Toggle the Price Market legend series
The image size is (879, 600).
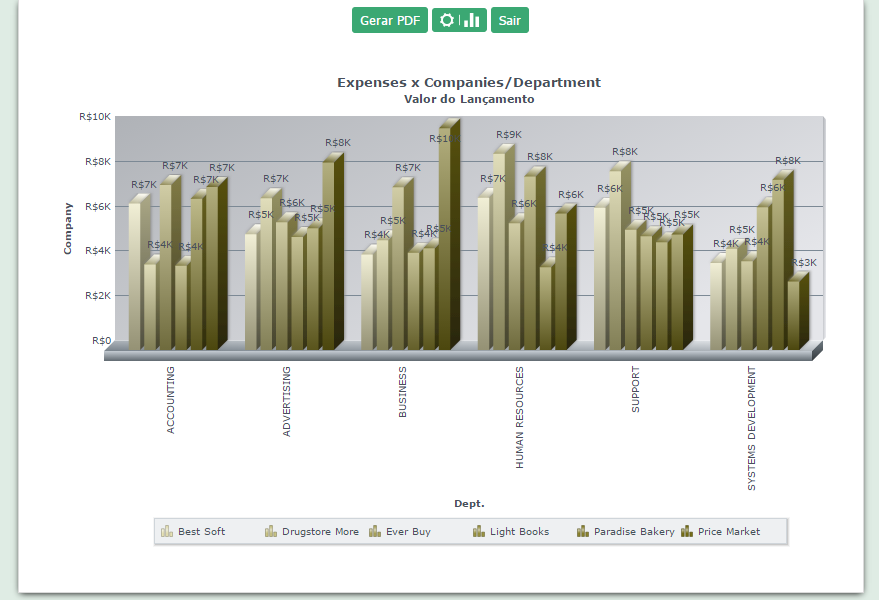687,532
